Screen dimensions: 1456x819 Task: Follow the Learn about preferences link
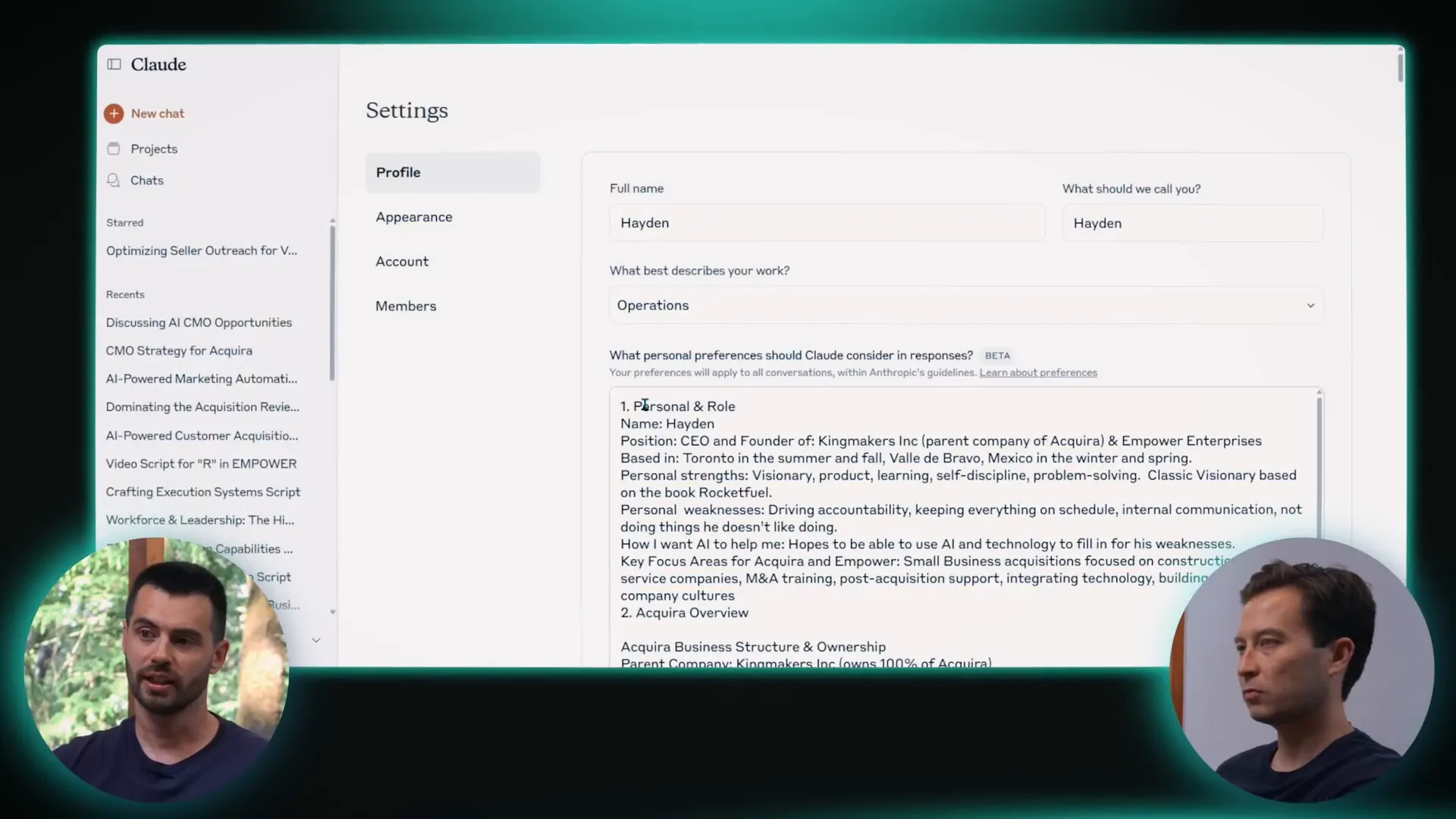click(x=1037, y=373)
